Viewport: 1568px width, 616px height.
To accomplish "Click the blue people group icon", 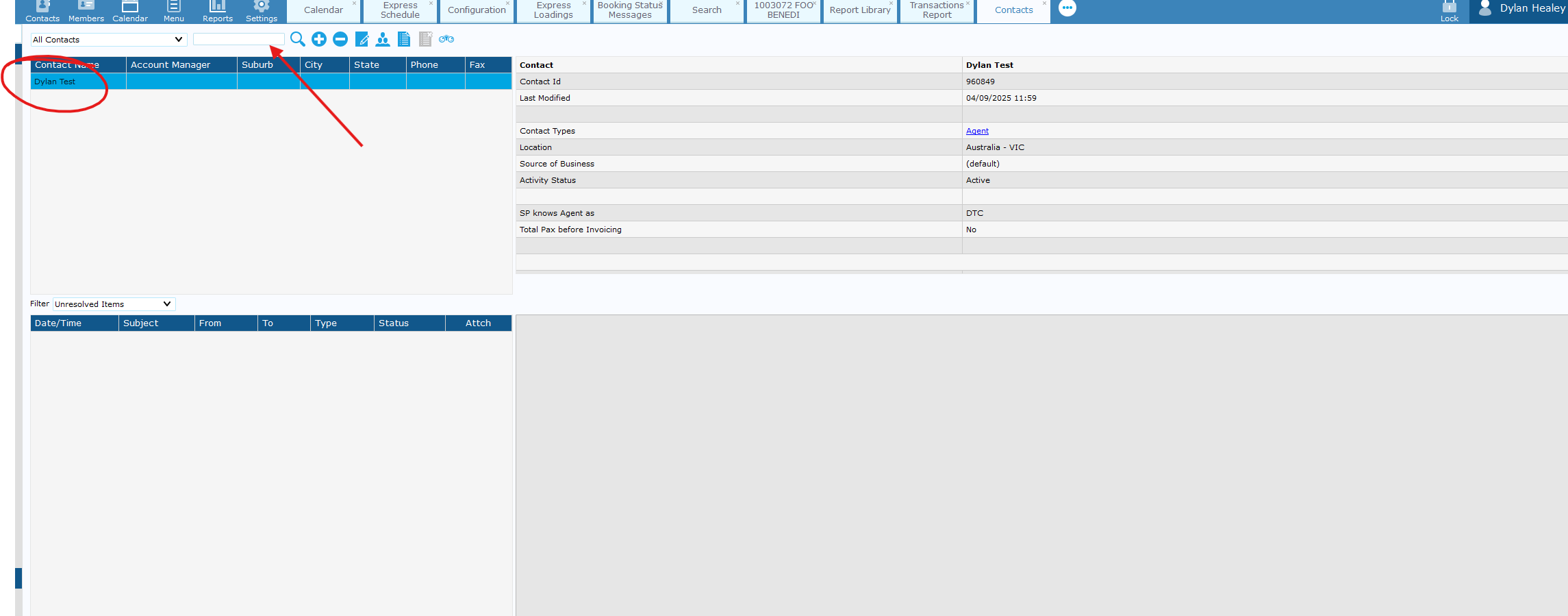I will 383,39.
